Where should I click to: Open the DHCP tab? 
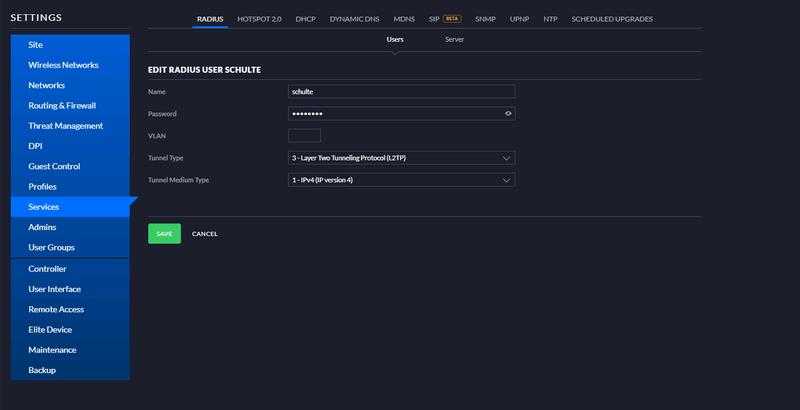click(306, 19)
